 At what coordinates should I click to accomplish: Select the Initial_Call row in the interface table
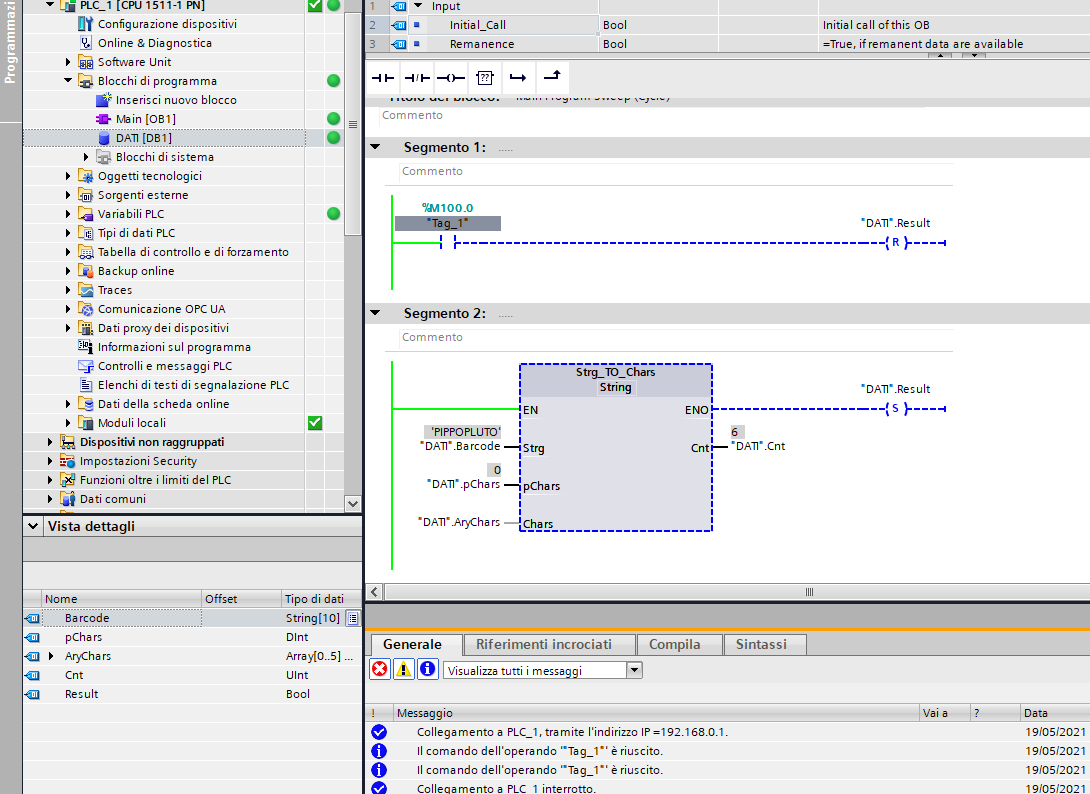(x=727, y=25)
